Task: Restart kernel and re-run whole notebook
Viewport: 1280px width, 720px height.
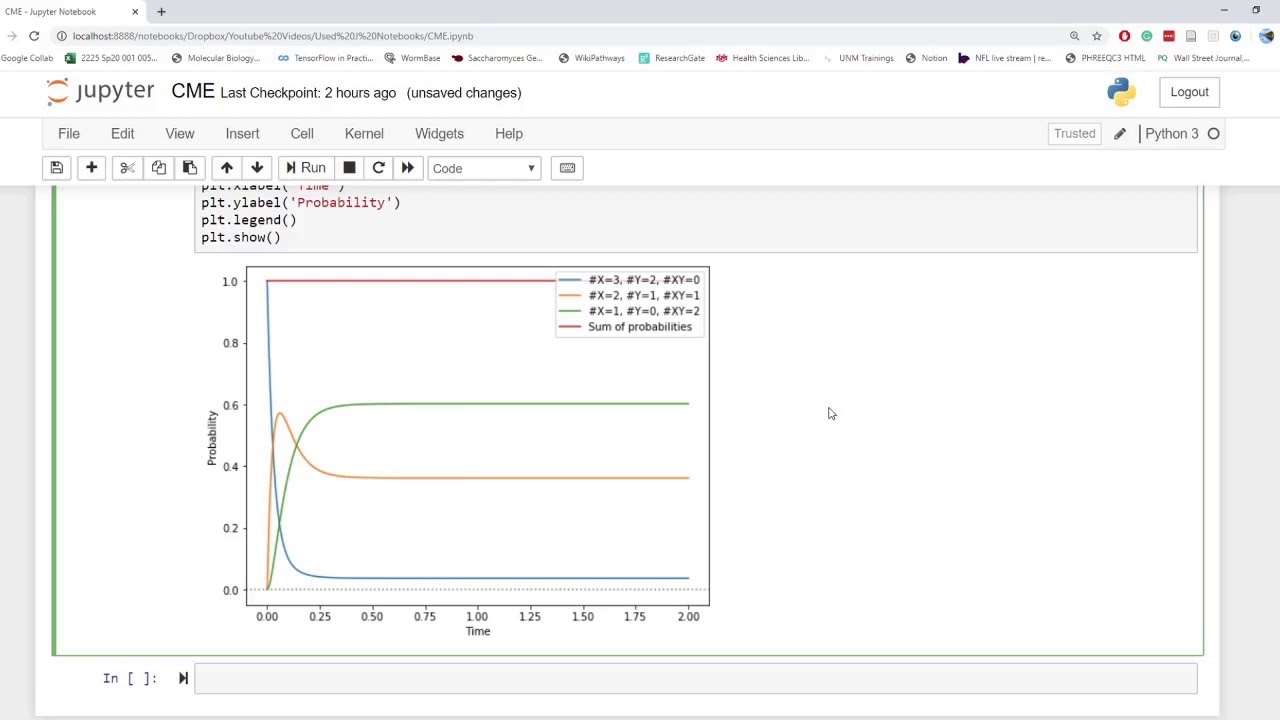Action: [x=407, y=168]
